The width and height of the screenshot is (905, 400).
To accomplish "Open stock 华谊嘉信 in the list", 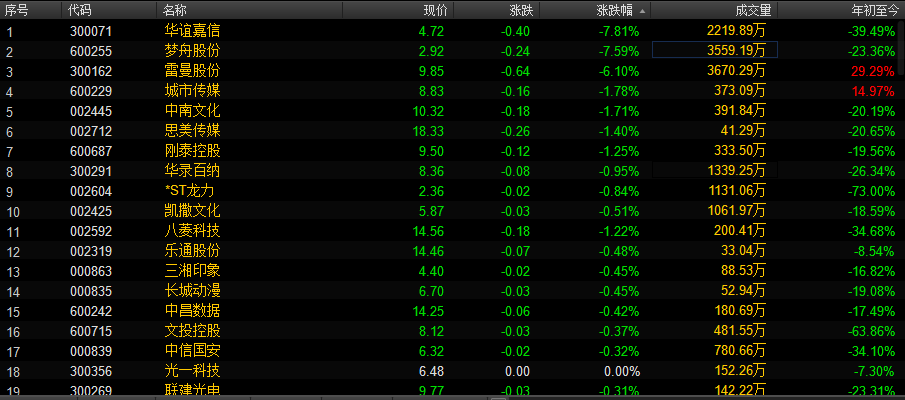I will [x=192, y=31].
